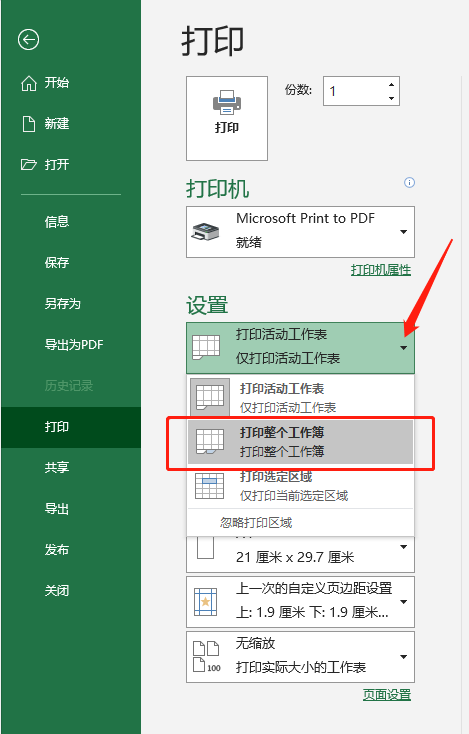The height and width of the screenshot is (734, 469).
Task: Open the 打印机属性 link
Action: 381,270
